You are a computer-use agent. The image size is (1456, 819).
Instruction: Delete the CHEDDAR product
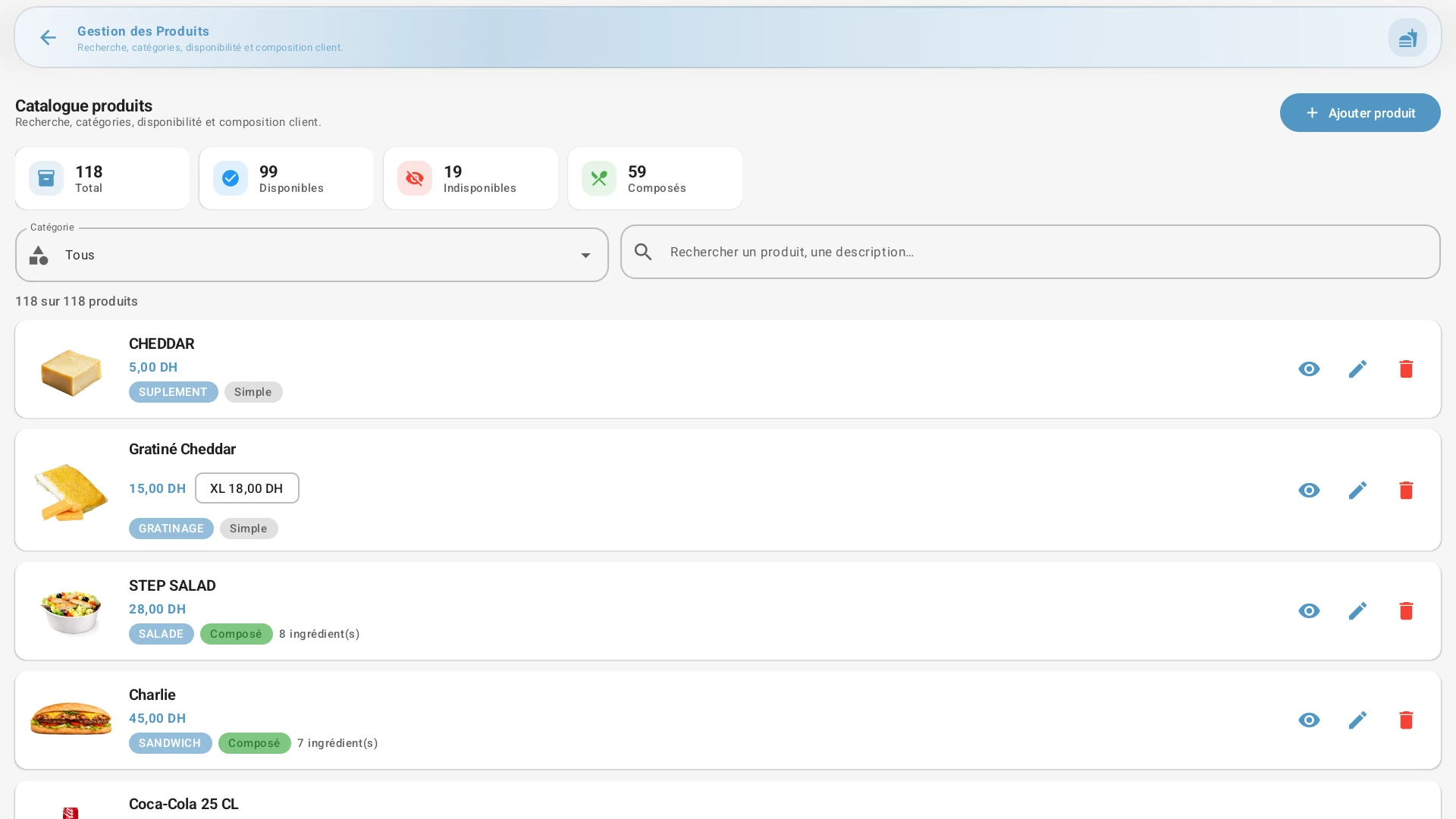pos(1406,369)
